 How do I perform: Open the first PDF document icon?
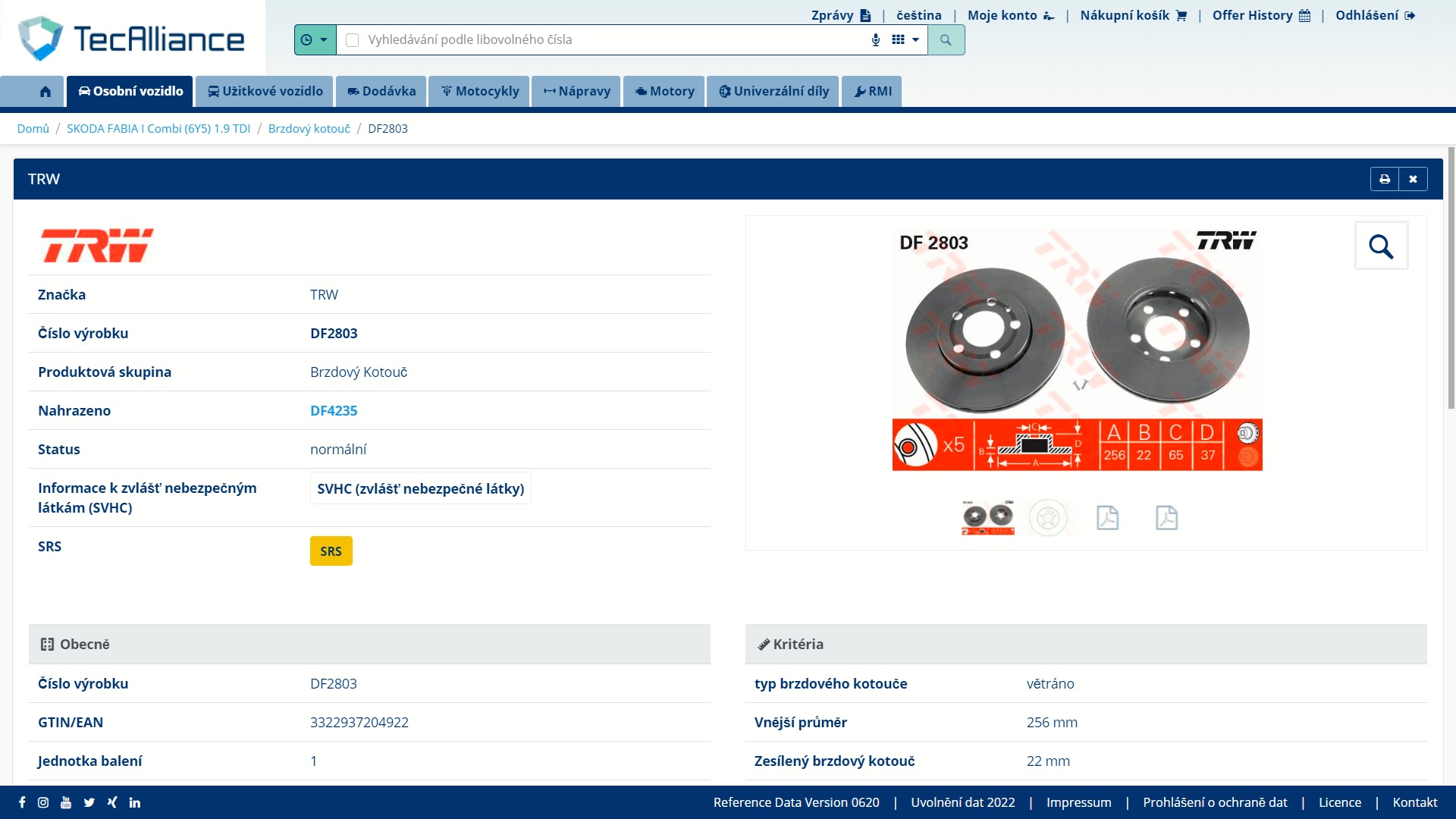coord(1107,518)
